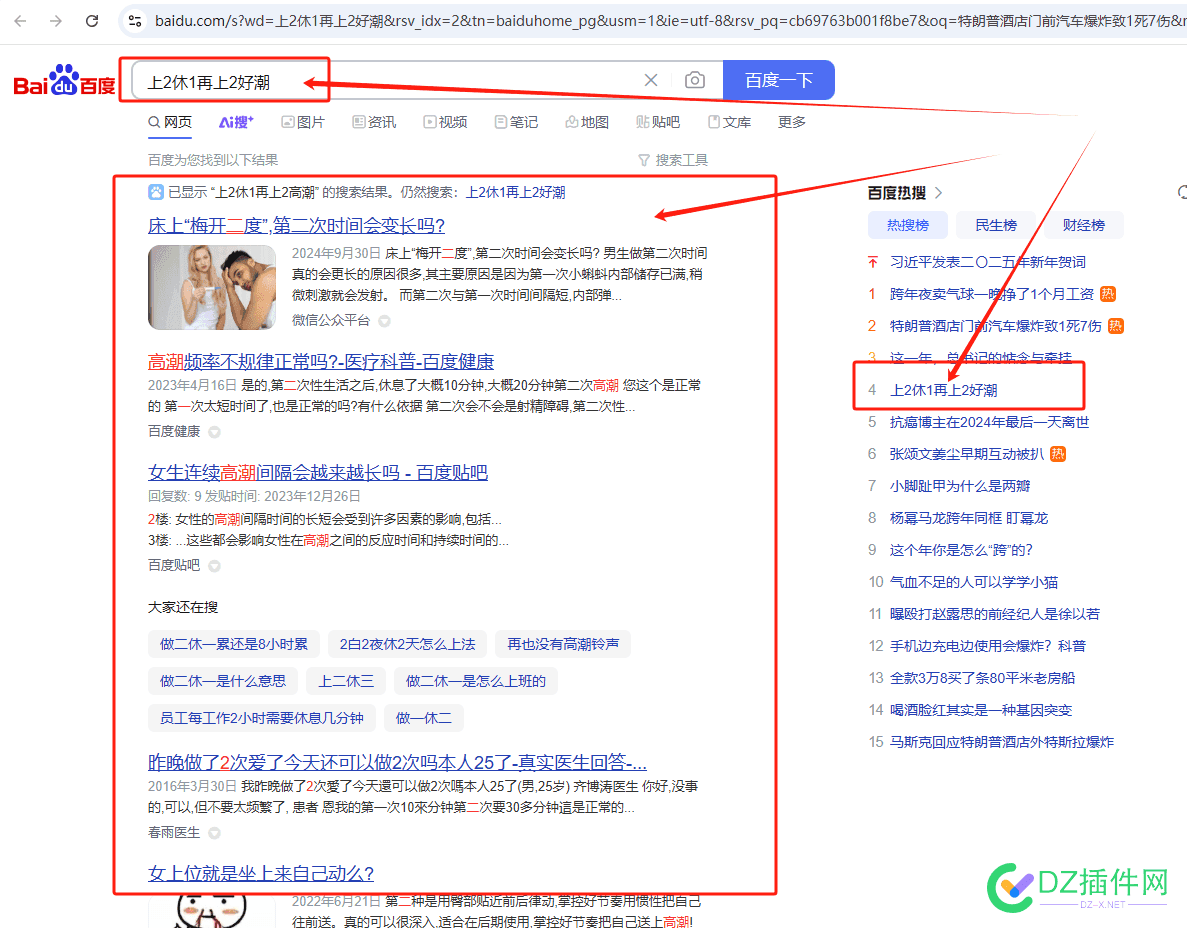
Task: Open hot topic 特朗普酒店门前汽车爆炸致1死7伤
Action: coord(995,326)
